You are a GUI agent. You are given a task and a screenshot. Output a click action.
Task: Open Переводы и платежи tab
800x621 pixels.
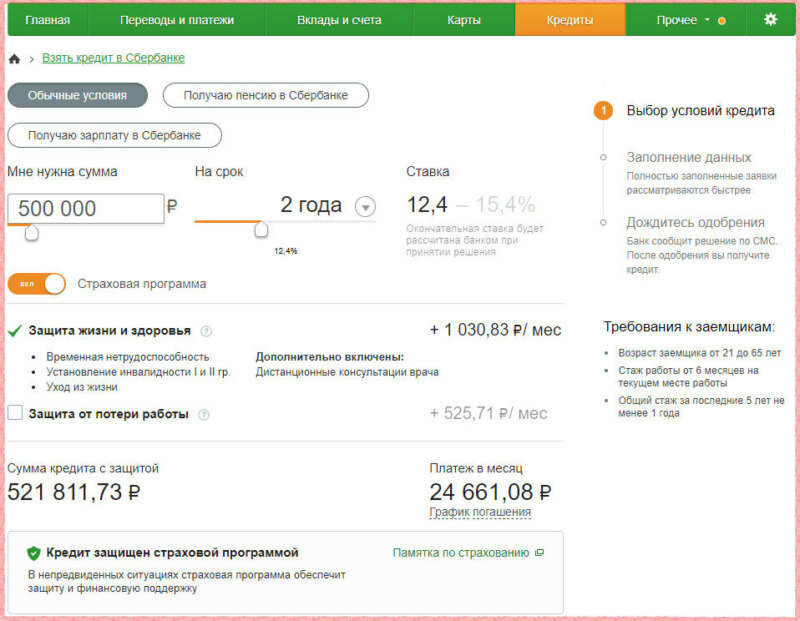pos(177,20)
